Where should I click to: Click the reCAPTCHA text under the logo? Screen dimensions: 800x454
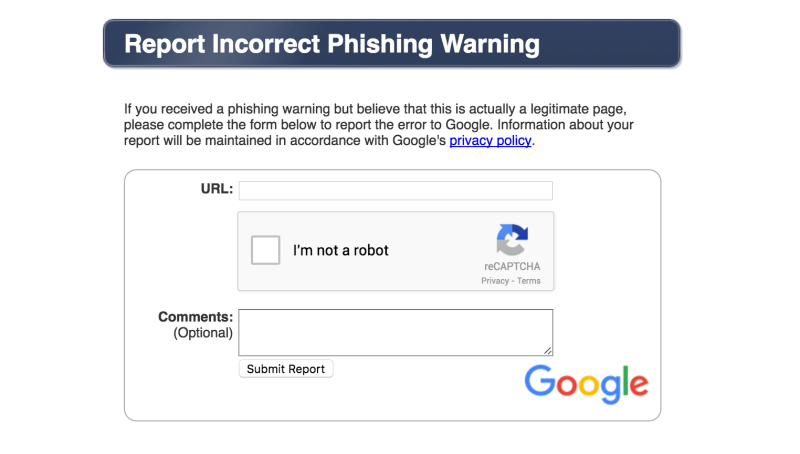click(x=512, y=267)
